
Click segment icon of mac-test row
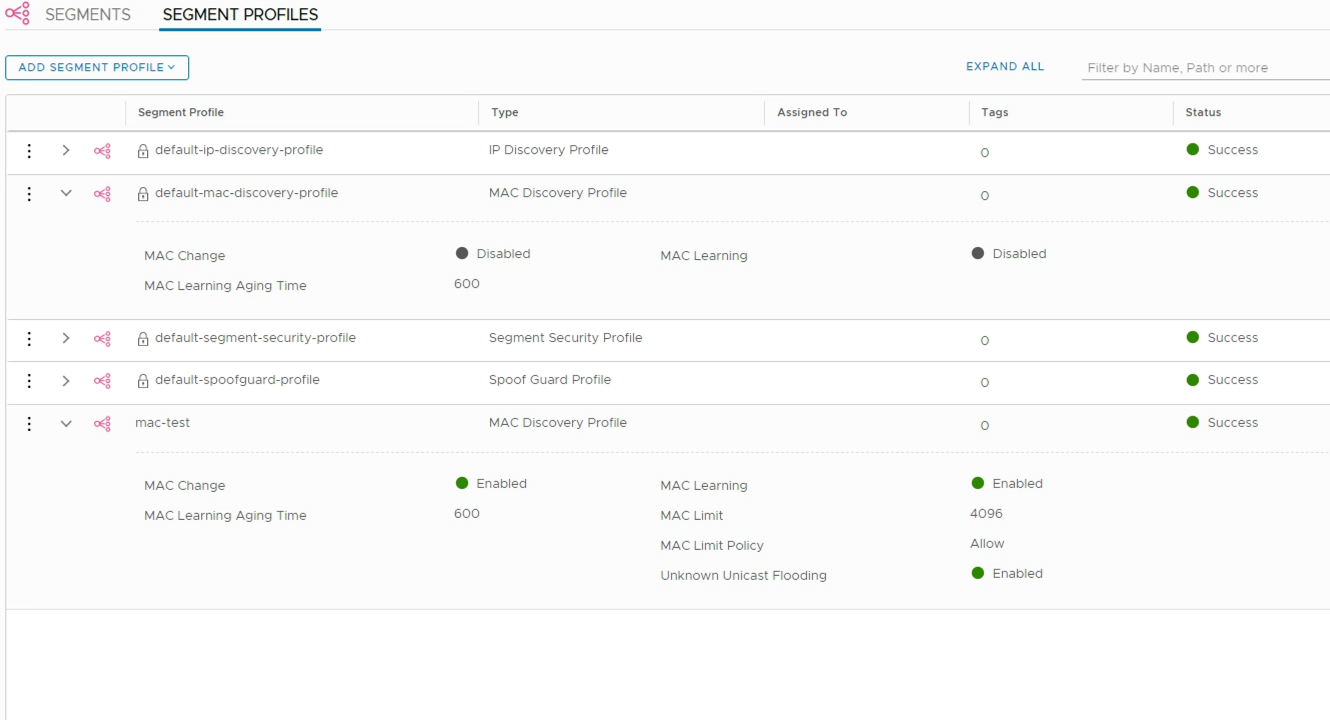click(102, 424)
